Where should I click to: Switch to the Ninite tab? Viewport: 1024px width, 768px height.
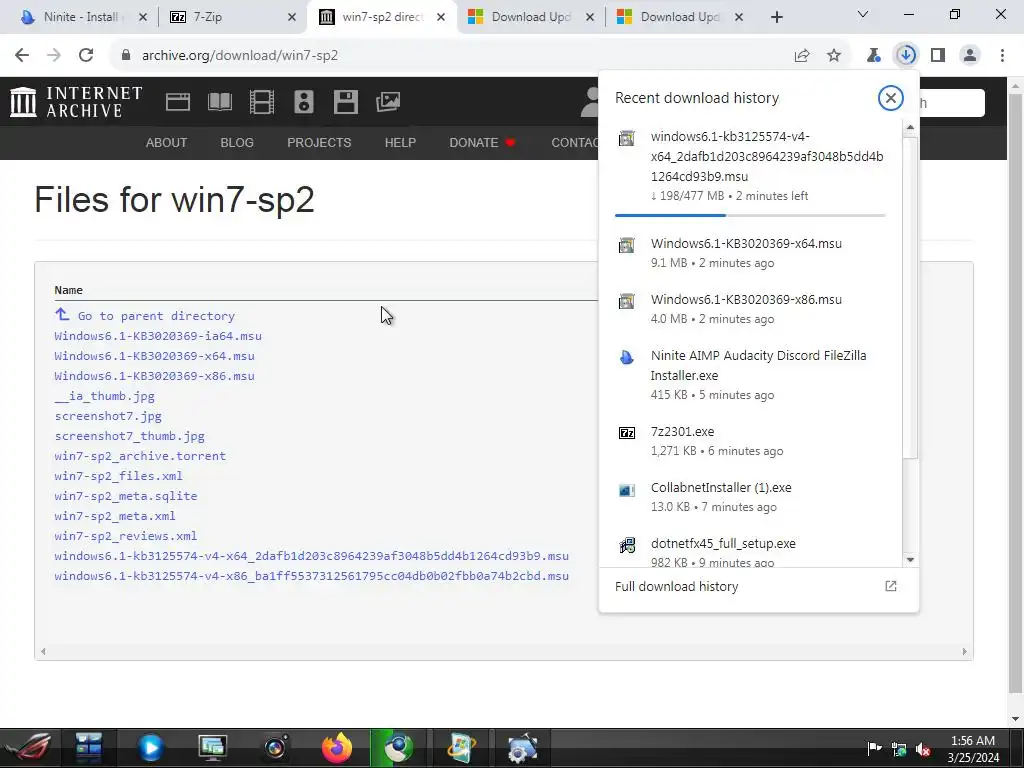point(79,17)
